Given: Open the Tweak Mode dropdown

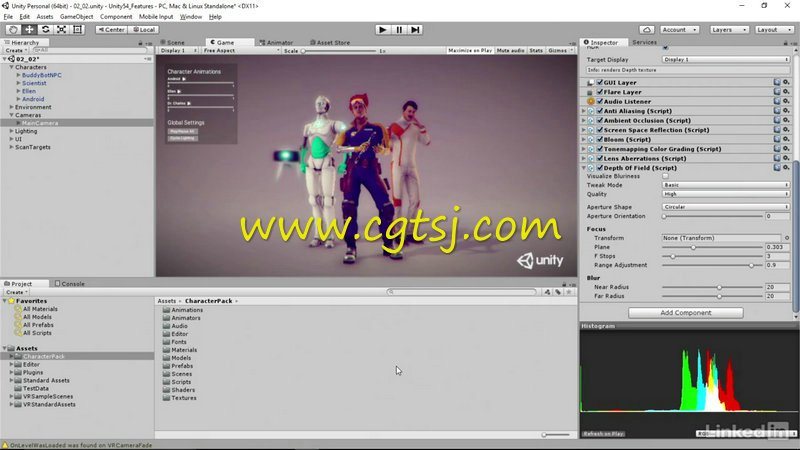Looking at the screenshot, I should click(726, 185).
